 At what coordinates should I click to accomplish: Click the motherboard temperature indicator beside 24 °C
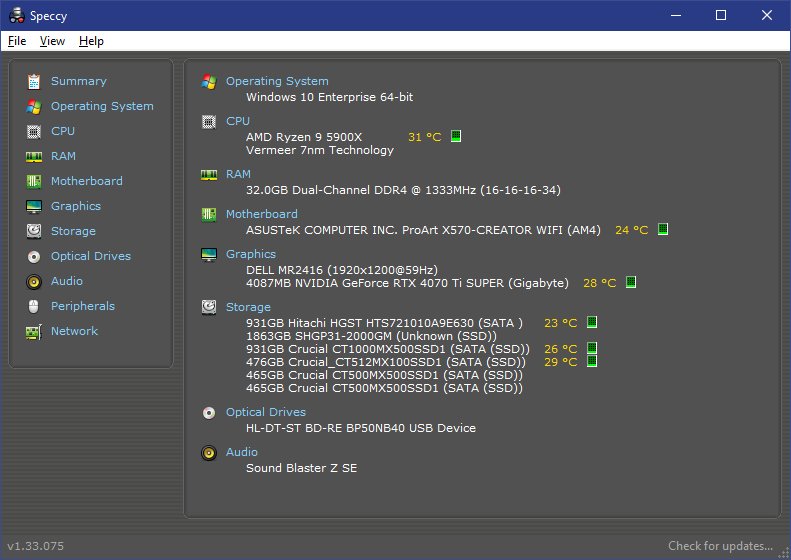(x=662, y=230)
